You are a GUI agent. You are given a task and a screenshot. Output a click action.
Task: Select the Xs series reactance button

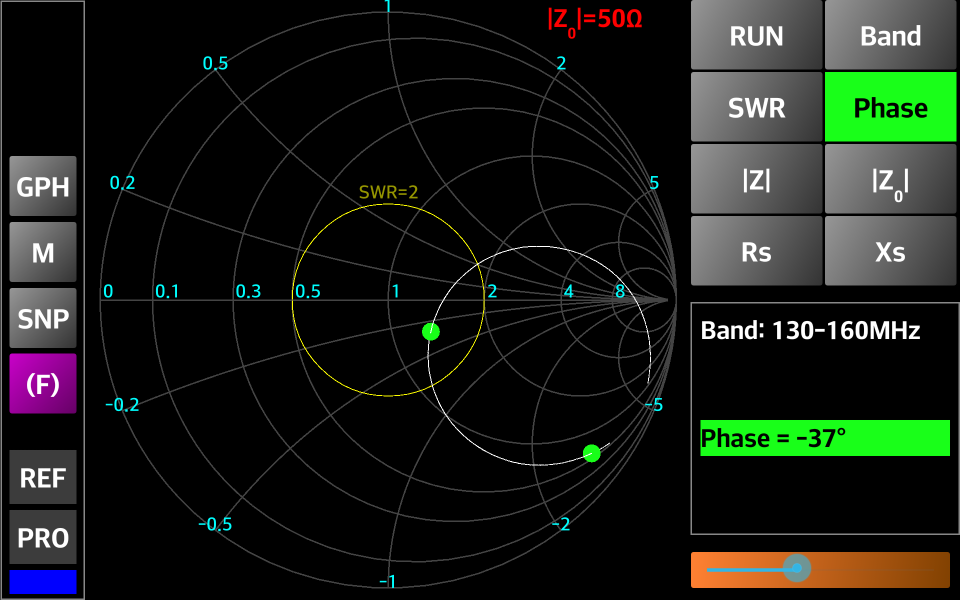pyautogui.click(x=890, y=251)
